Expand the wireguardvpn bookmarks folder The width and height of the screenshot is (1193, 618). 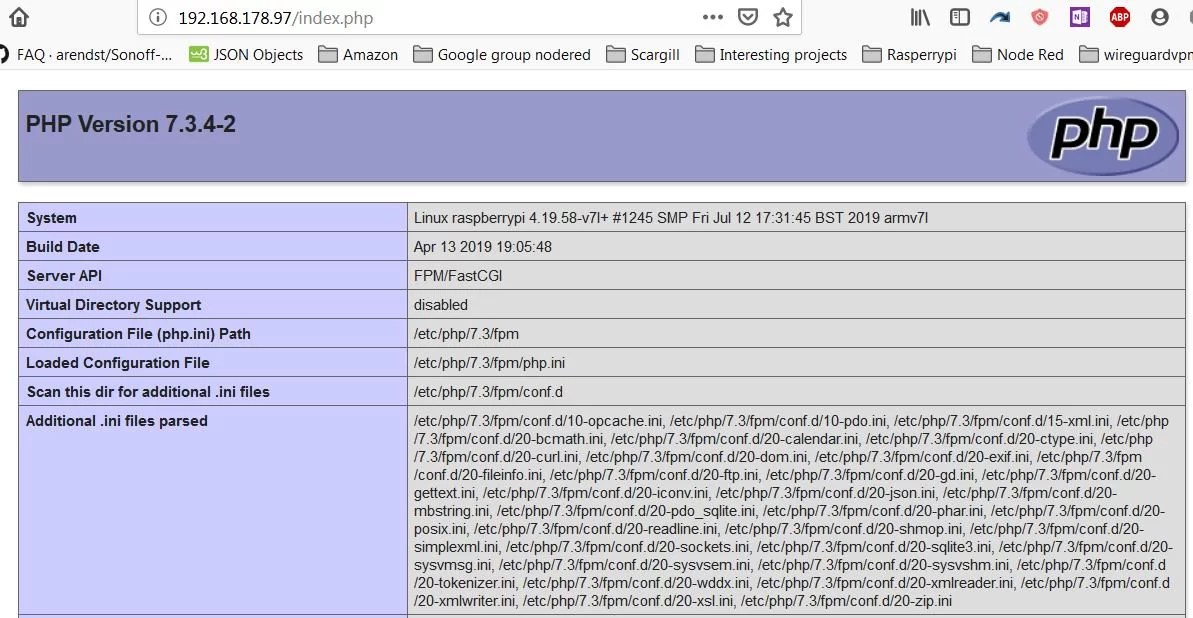tap(1136, 55)
